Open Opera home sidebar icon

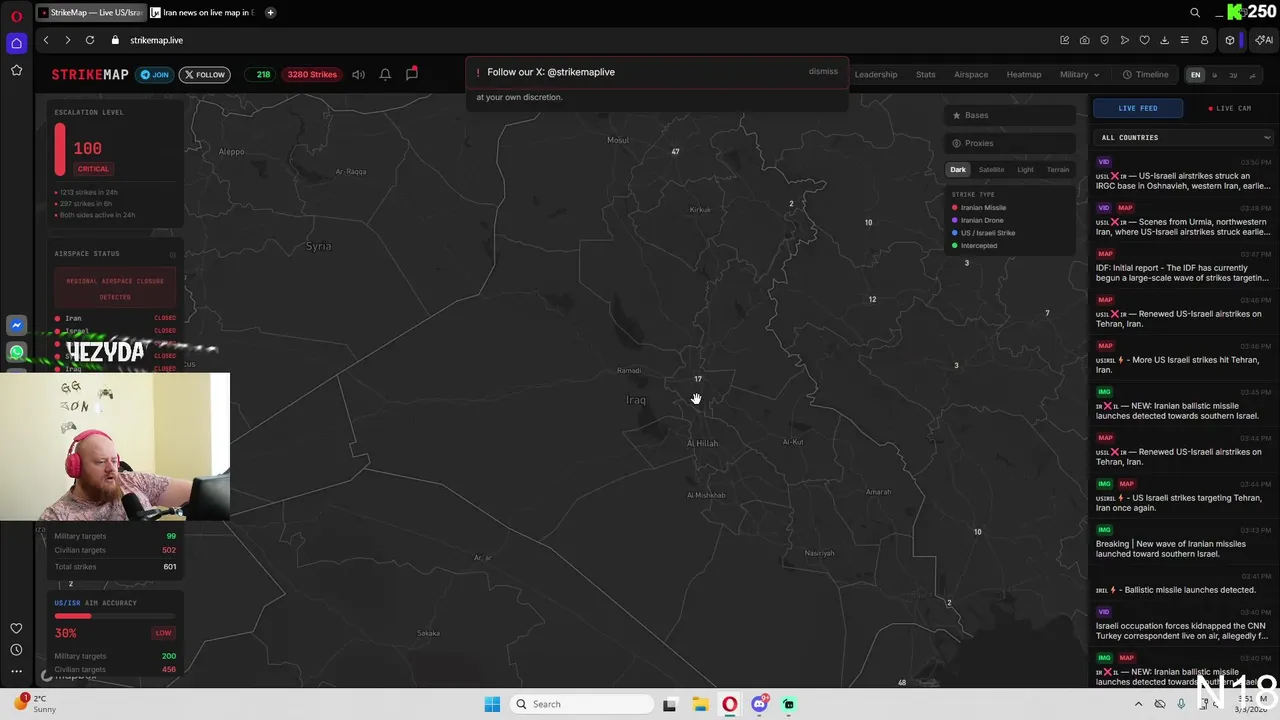[x=16, y=43]
